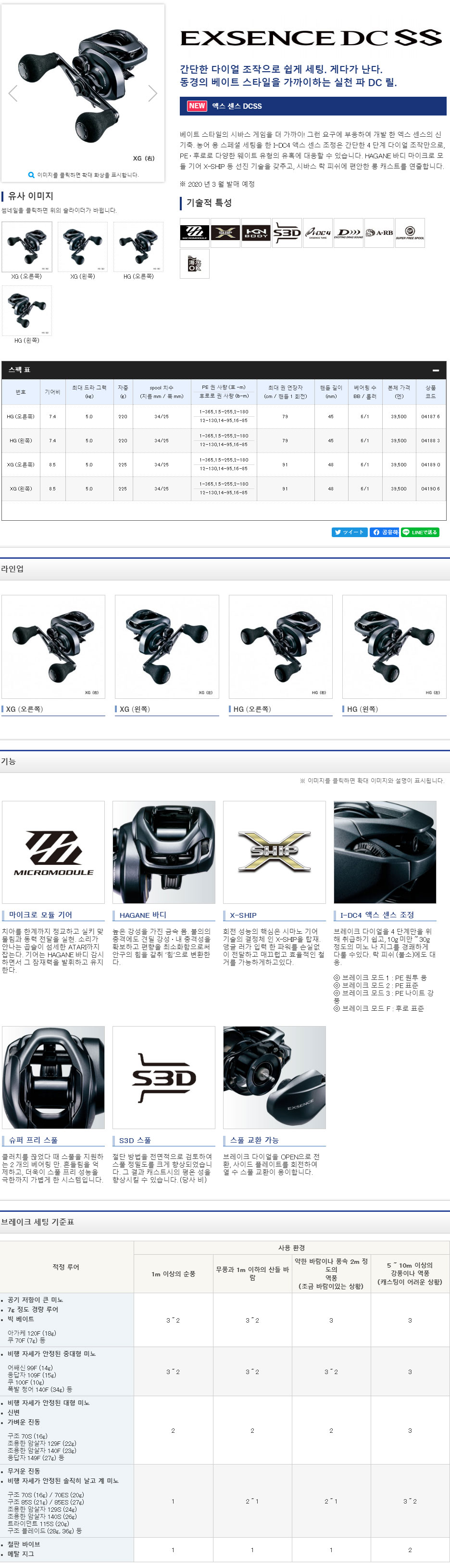450x1568 pixels.
Task: Open the Exciting Drag Sound icon
Action: pyautogui.click(x=348, y=232)
